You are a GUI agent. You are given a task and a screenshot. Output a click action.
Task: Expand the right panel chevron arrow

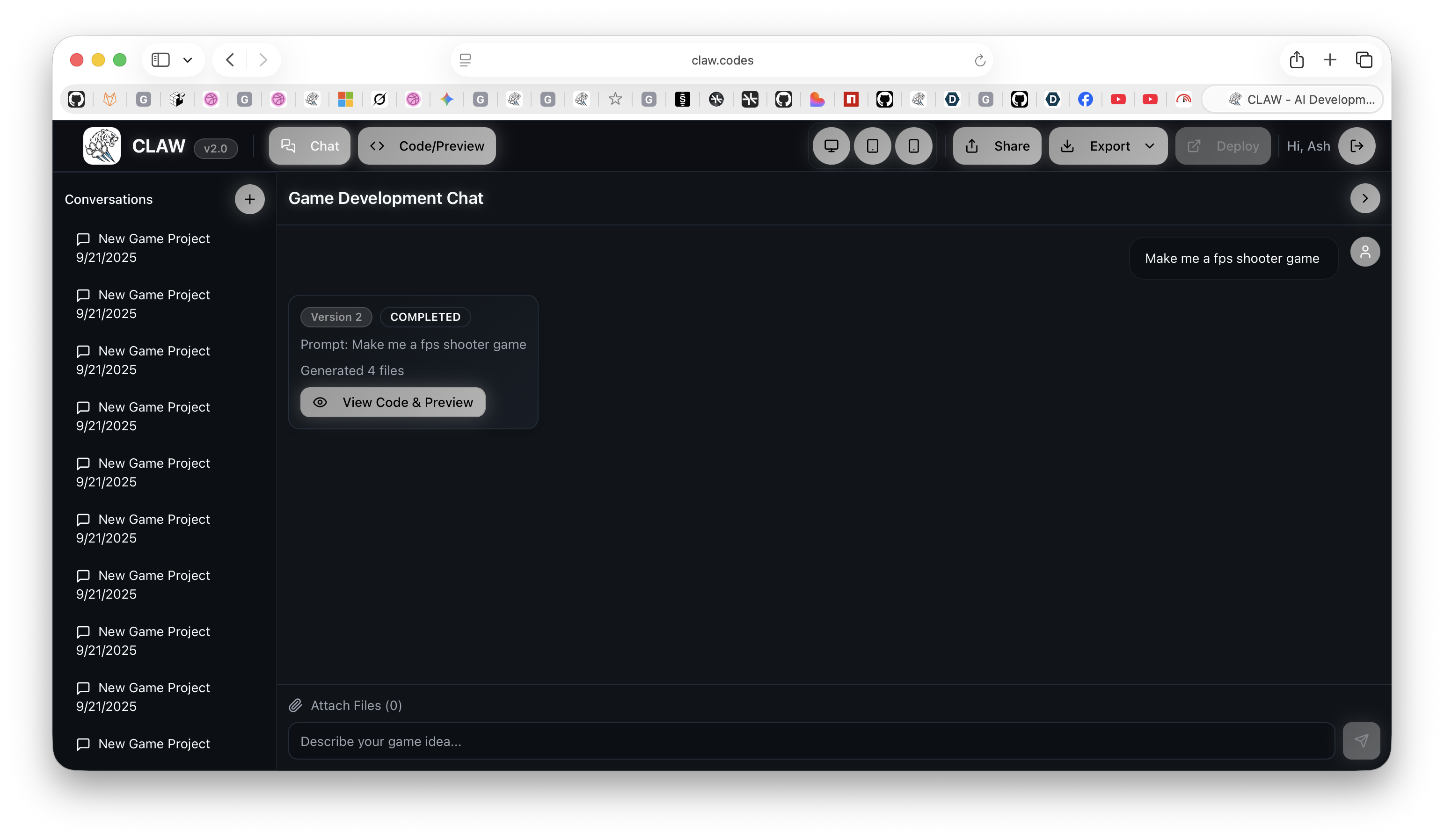pyautogui.click(x=1365, y=198)
